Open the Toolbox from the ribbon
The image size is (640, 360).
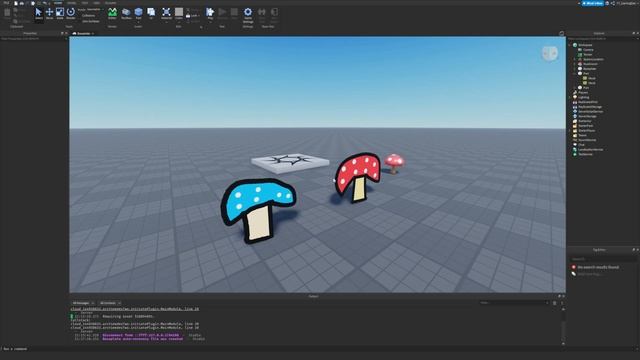point(126,13)
